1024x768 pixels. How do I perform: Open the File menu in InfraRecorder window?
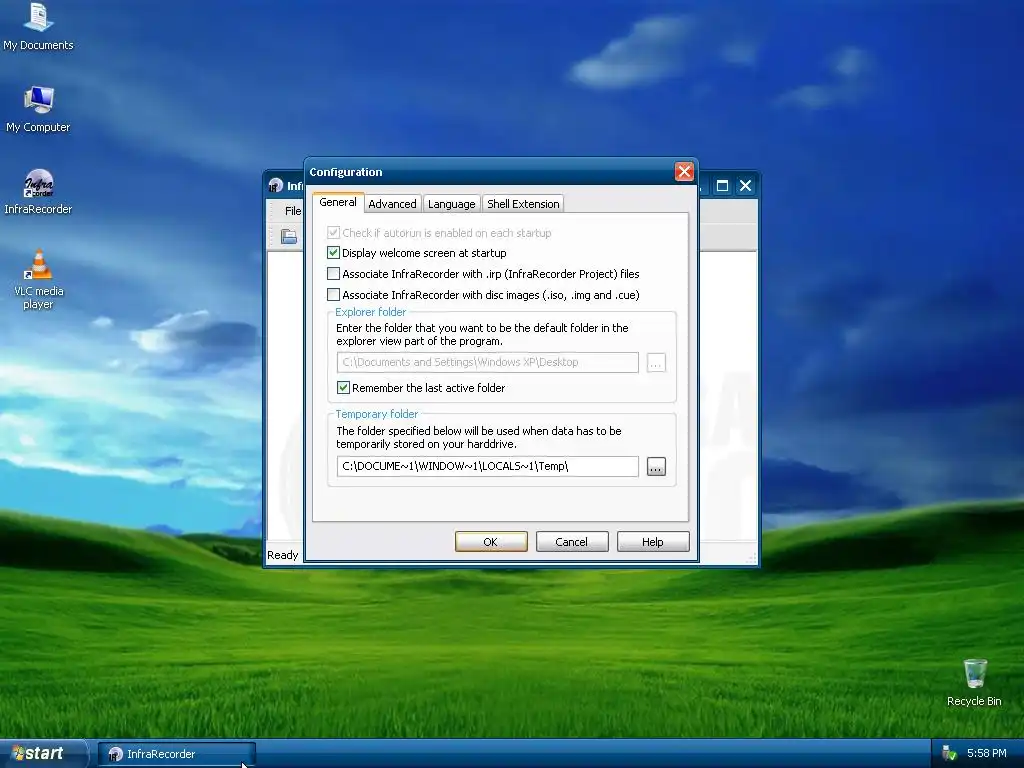click(293, 211)
